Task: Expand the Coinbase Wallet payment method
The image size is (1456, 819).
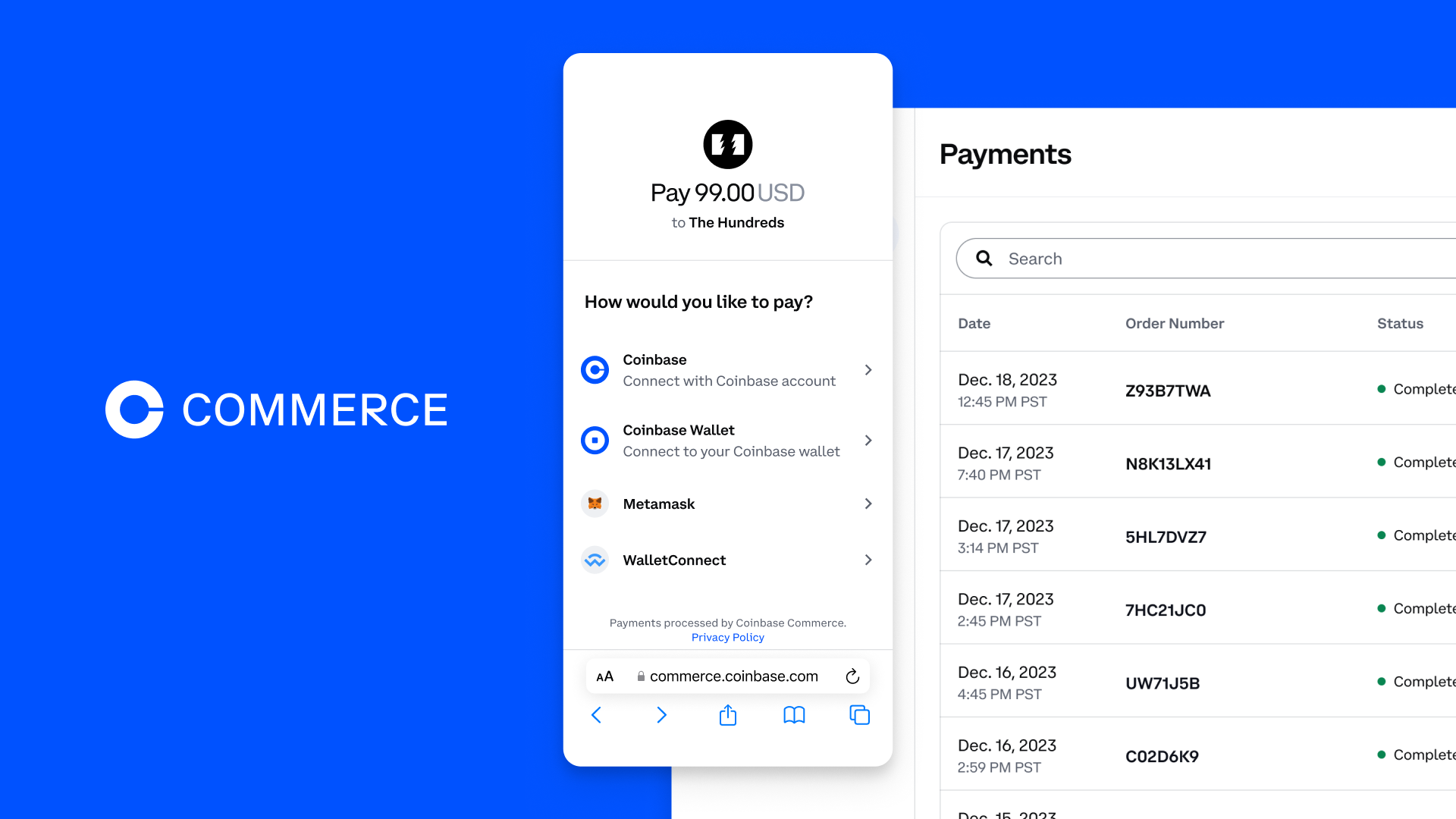Action: click(x=728, y=440)
